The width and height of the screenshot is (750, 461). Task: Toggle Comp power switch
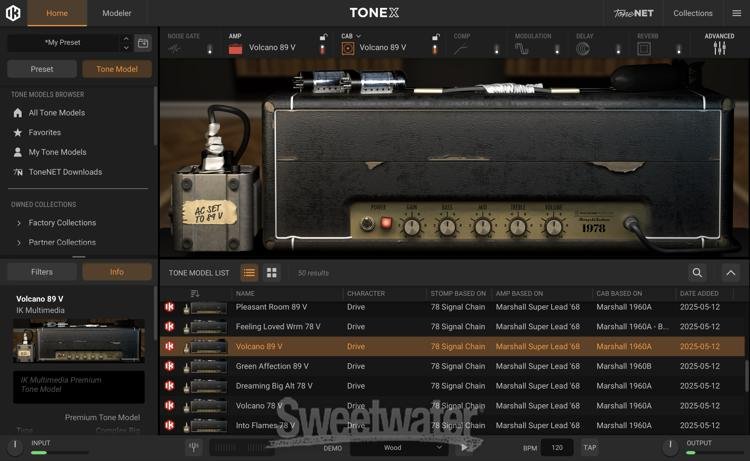click(x=496, y=49)
